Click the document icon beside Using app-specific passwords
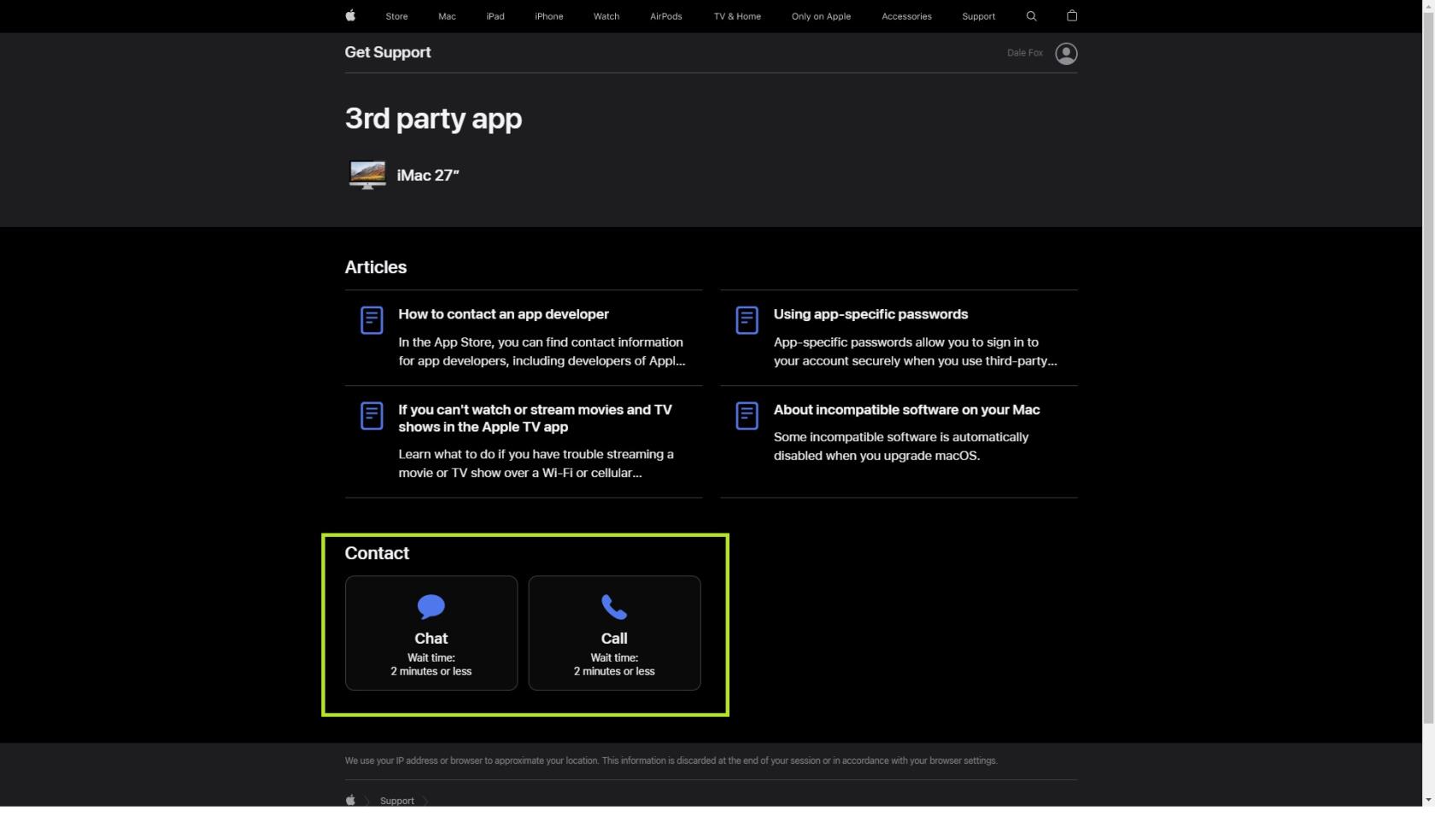This screenshot has width=1435, height=840. [x=747, y=320]
